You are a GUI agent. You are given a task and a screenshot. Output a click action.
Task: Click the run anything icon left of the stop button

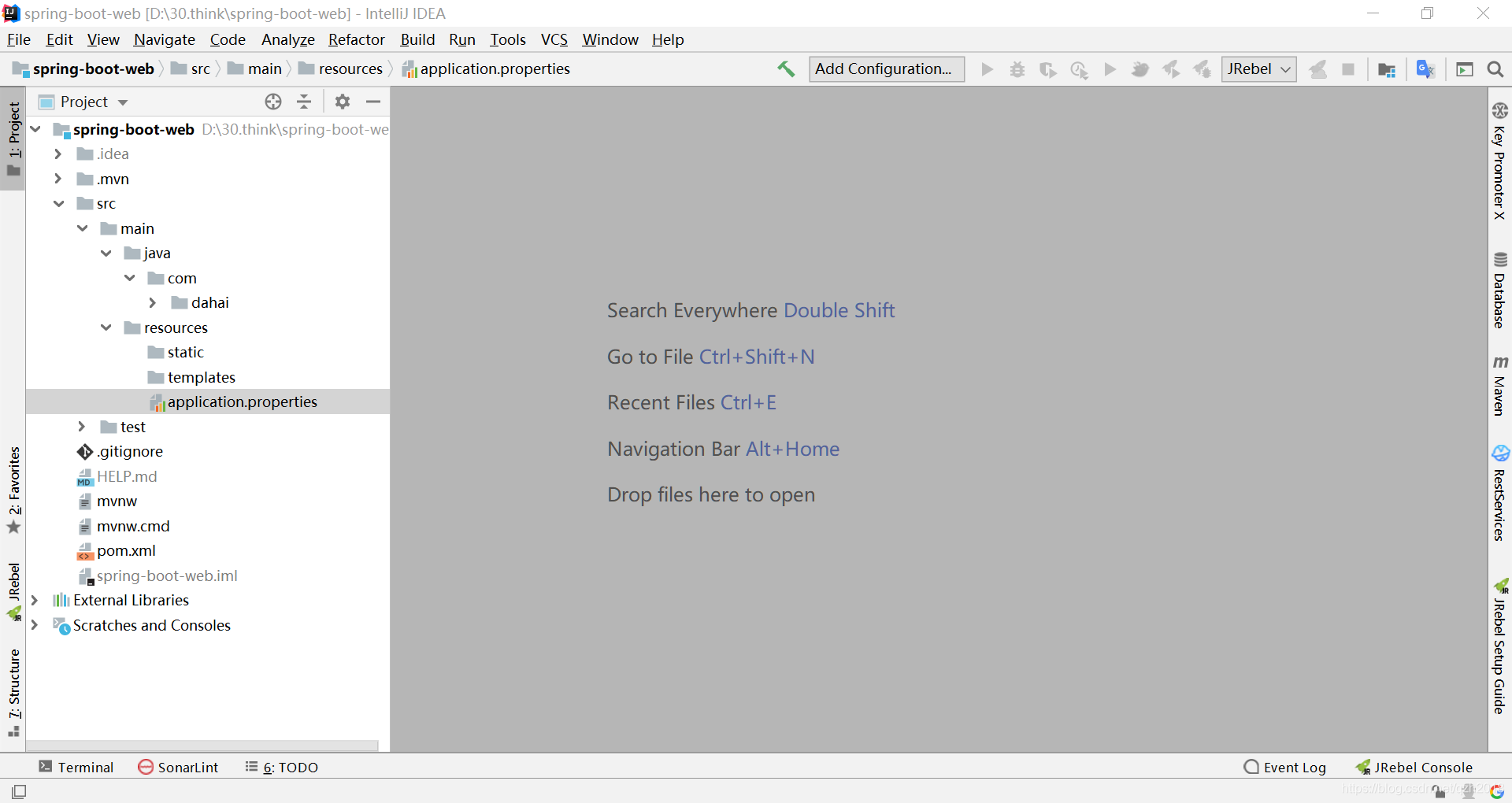pyautogui.click(x=1317, y=69)
